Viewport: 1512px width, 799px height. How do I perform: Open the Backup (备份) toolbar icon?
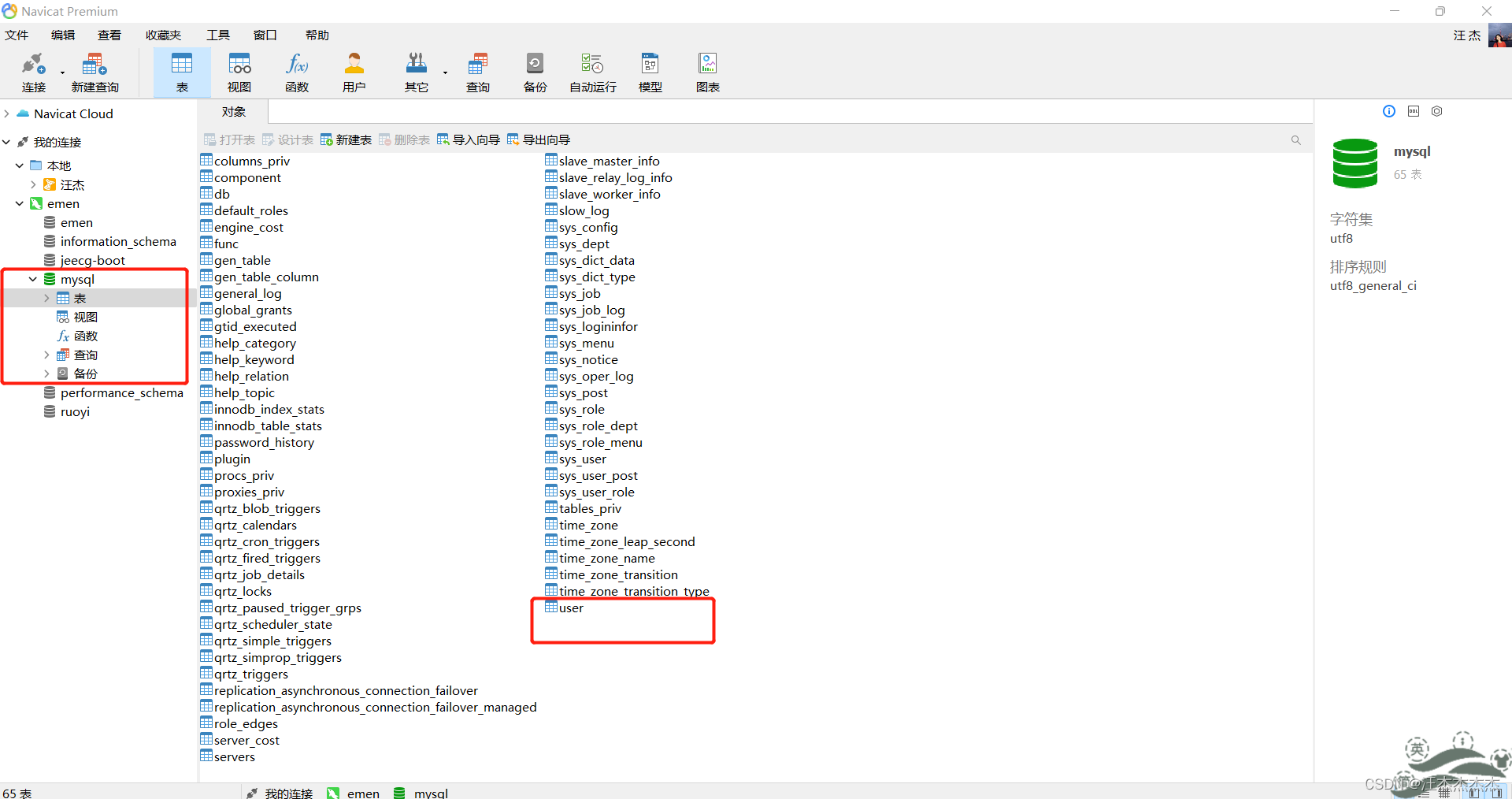coord(535,64)
